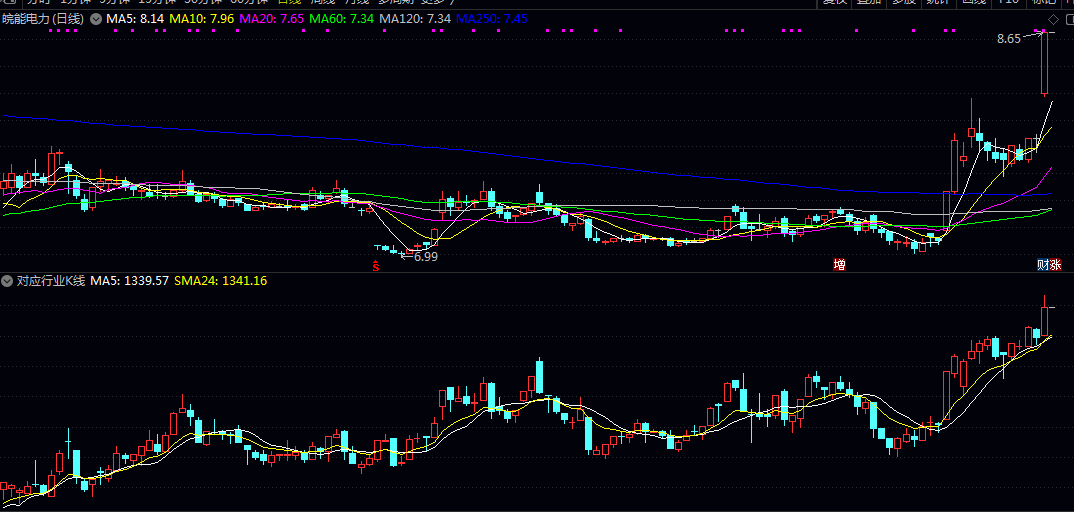Click the 复权 button in top toolbar
The height and width of the screenshot is (512, 1074).
tap(835, 2)
